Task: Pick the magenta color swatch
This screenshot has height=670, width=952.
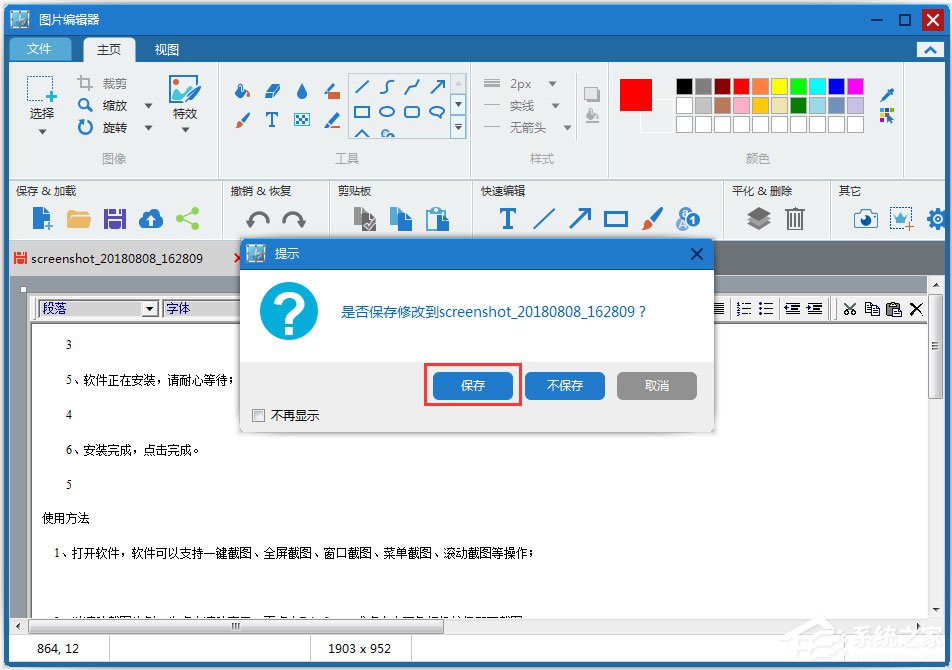Action: (x=855, y=86)
